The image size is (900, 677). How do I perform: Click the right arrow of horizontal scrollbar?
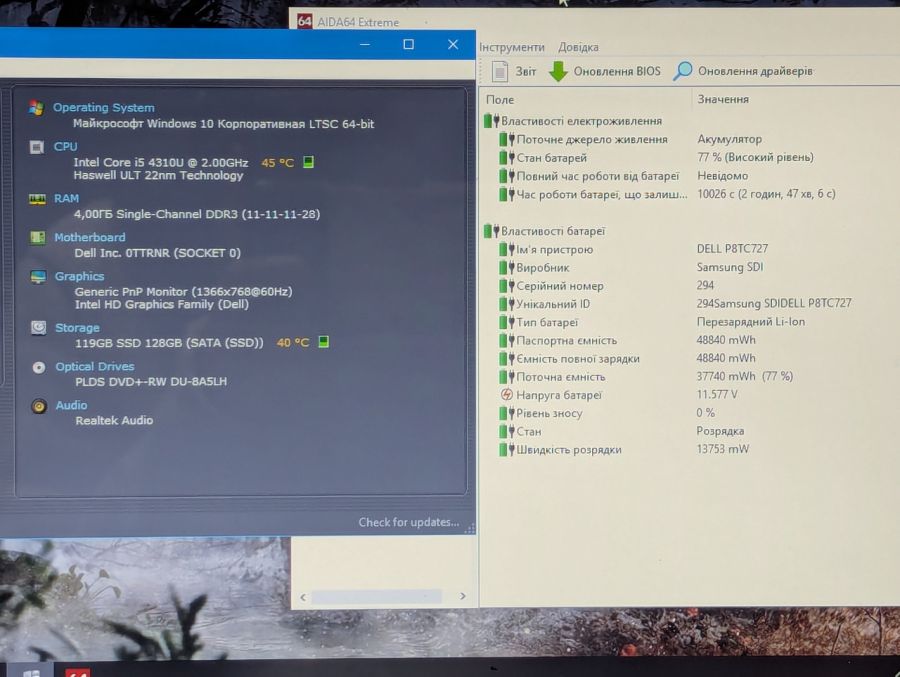click(x=463, y=596)
